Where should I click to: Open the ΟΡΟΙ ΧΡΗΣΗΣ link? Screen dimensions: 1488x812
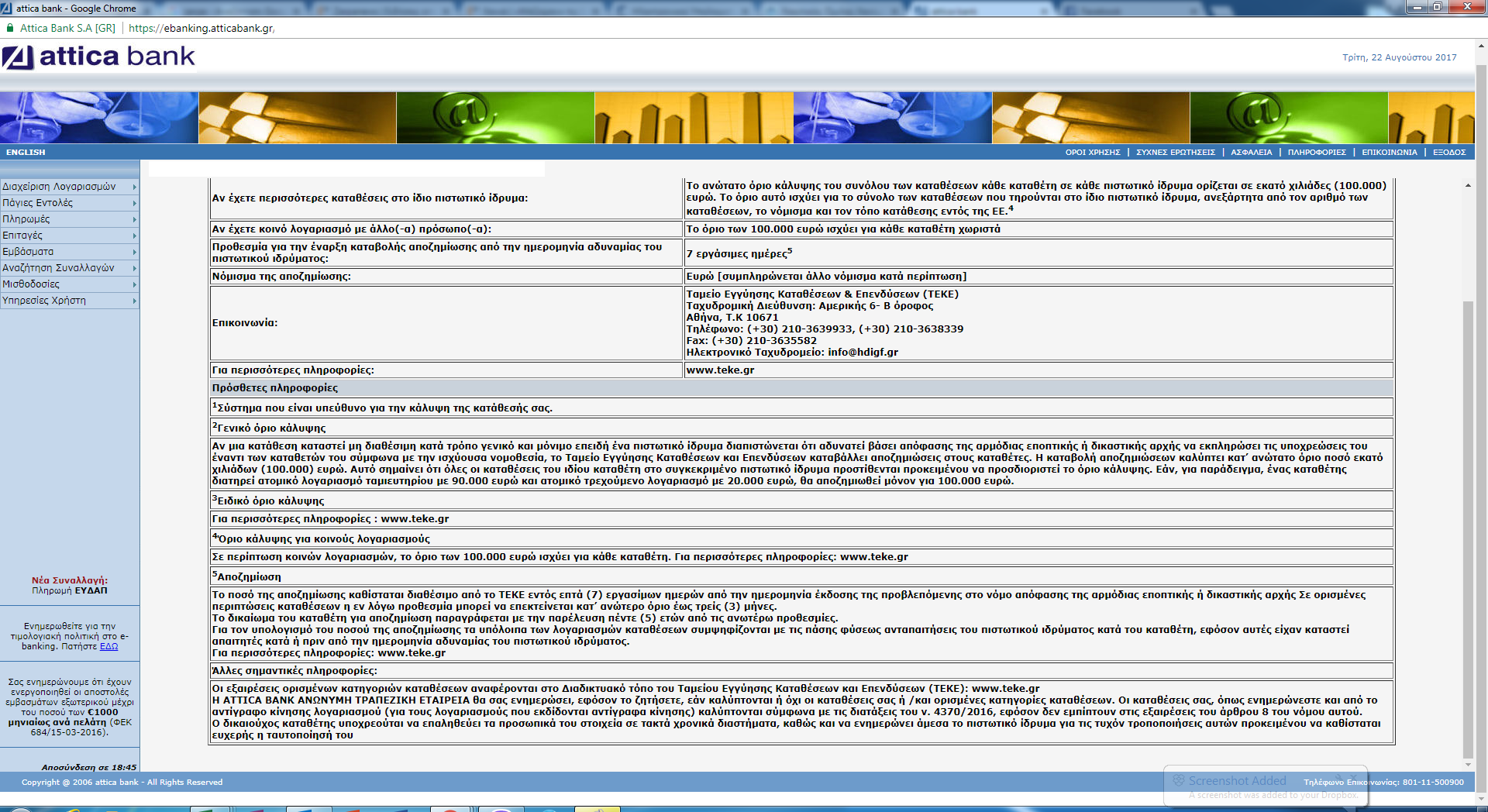[x=1092, y=153]
